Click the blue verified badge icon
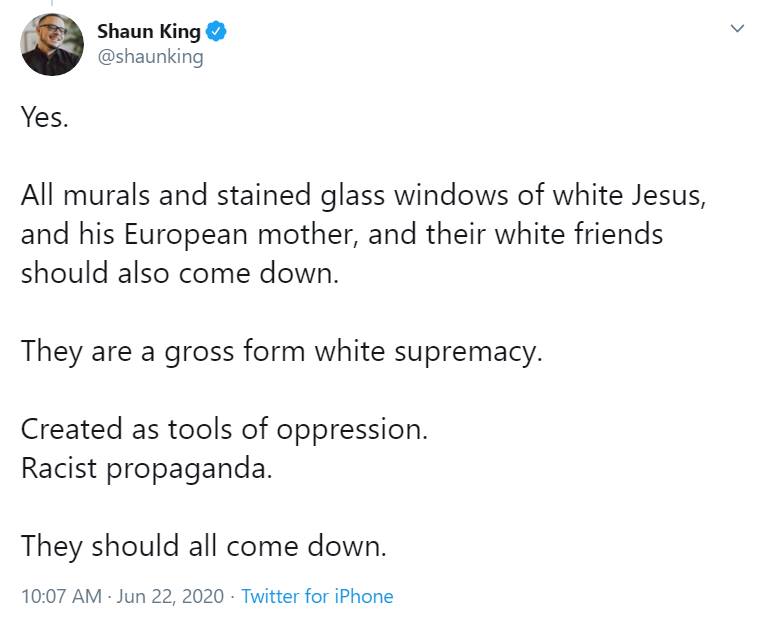The width and height of the screenshot is (765, 626). click(217, 31)
